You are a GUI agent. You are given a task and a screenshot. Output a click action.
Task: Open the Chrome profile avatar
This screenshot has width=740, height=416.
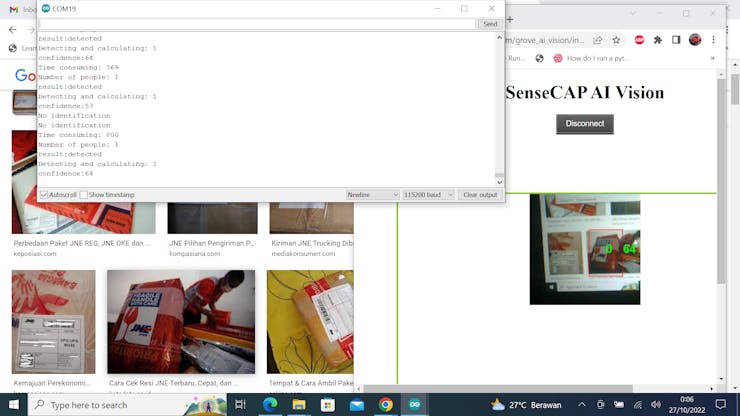tap(695, 40)
